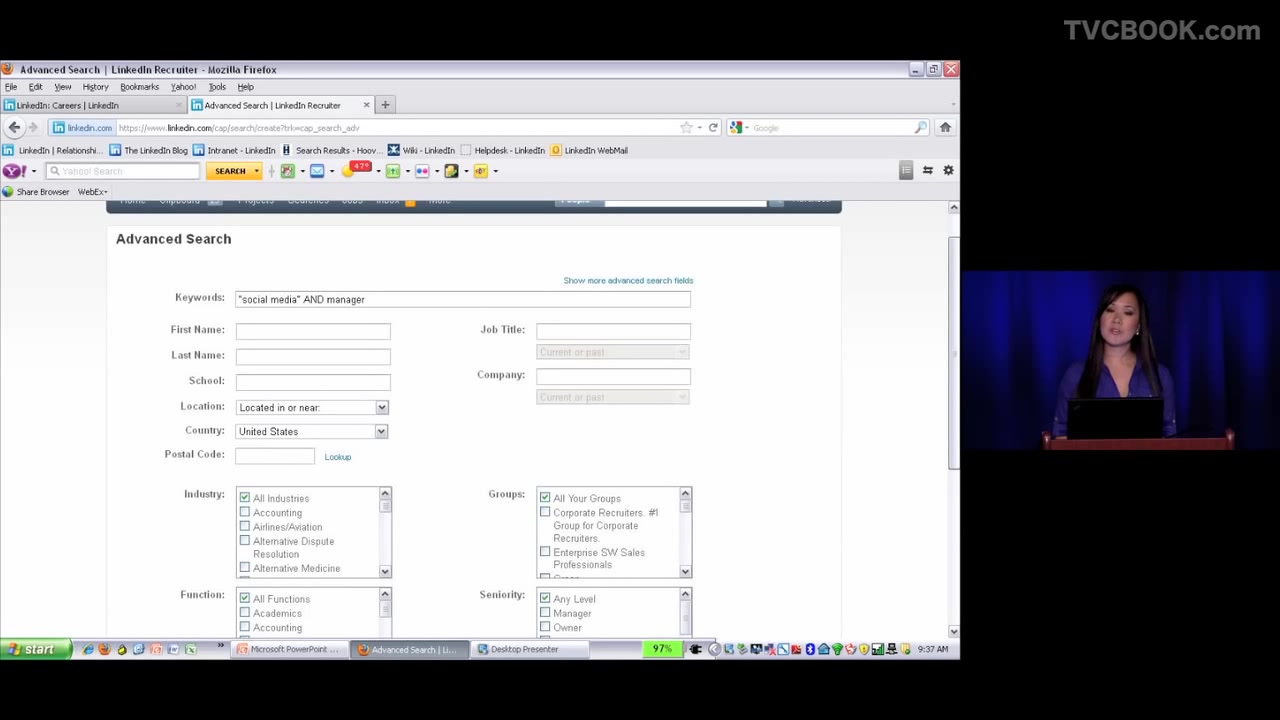The height and width of the screenshot is (720, 1280).
Task: Click the eBay toolbar icon
Action: (481, 171)
